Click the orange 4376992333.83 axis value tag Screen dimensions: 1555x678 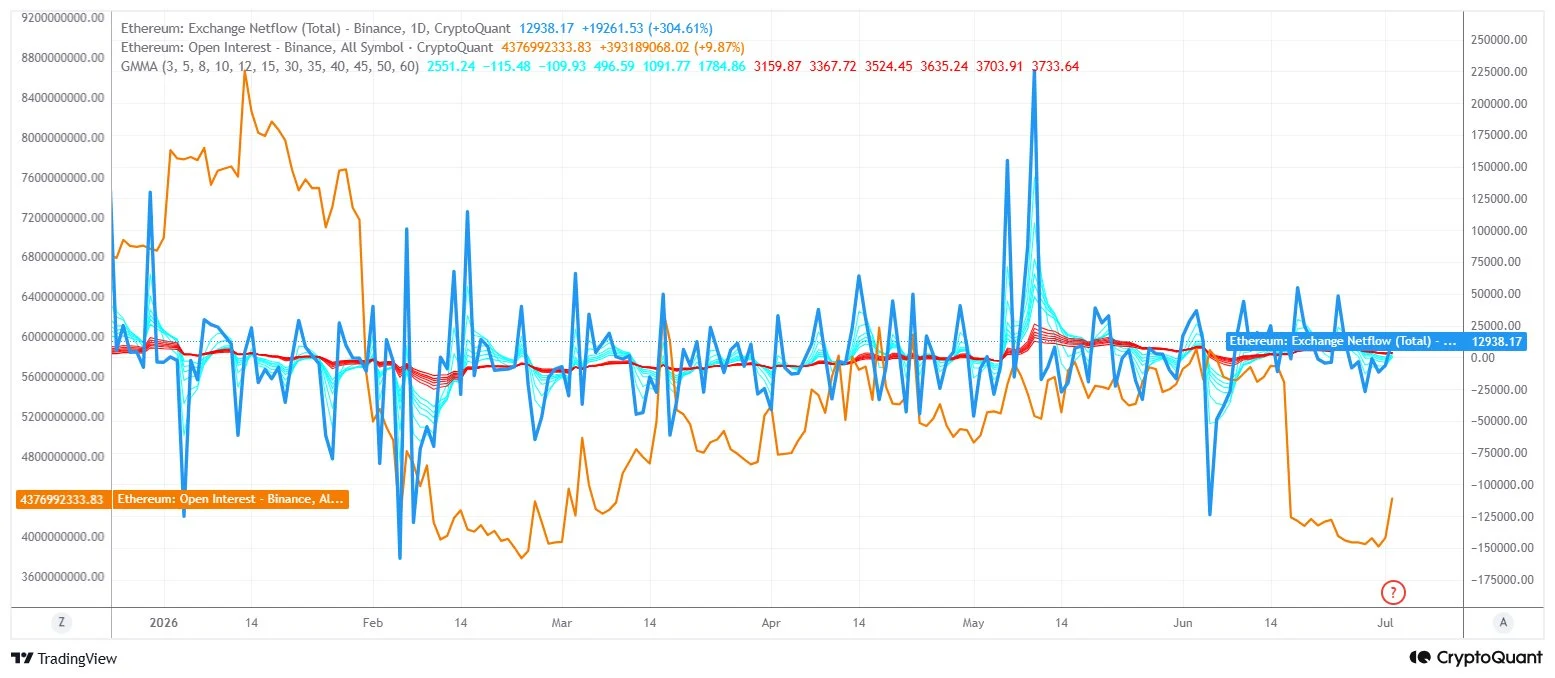click(61, 499)
